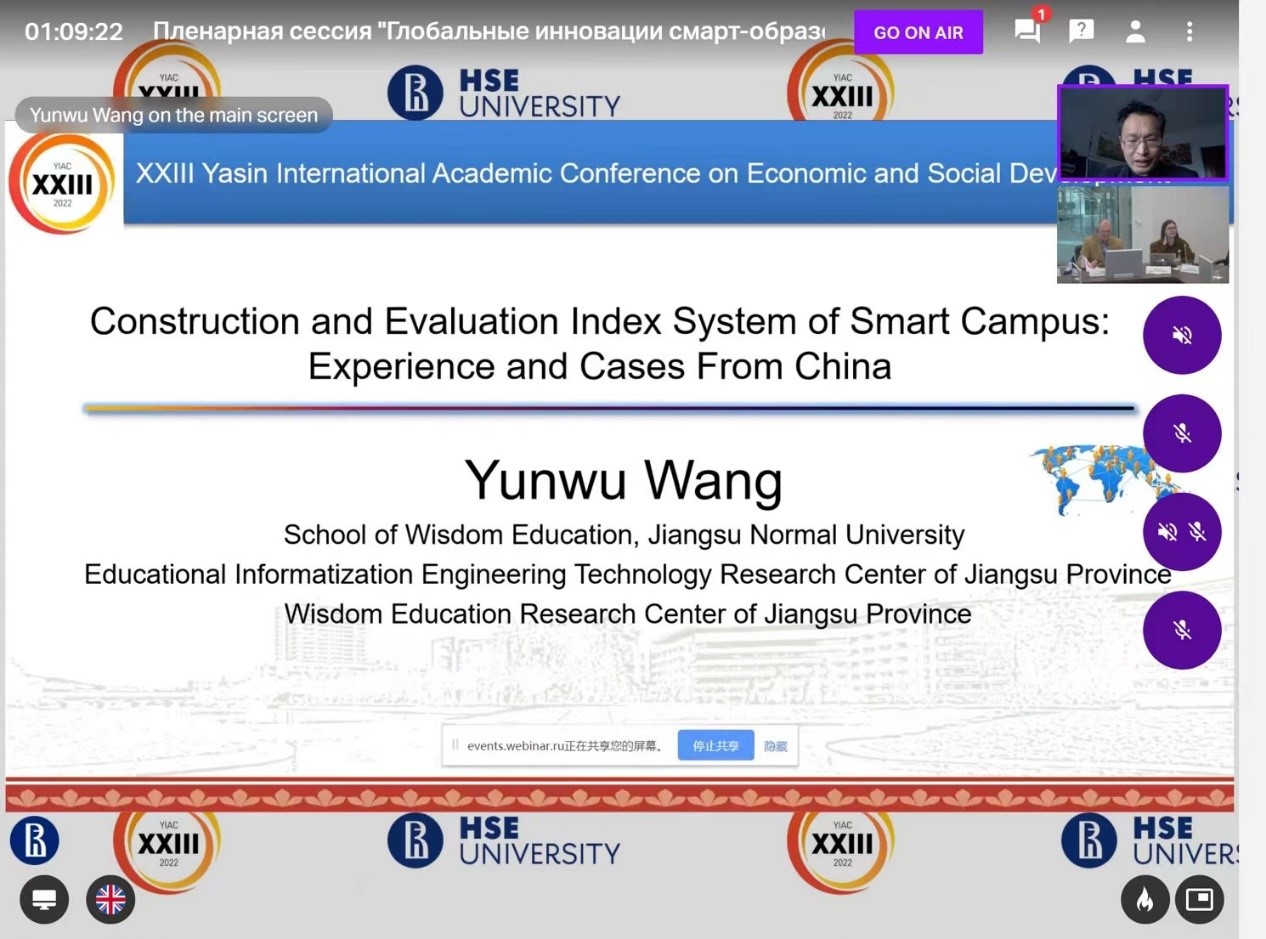Viewport: 1266px width, 939px height.
Task: Open language selector with UK flag
Action: coord(110,899)
